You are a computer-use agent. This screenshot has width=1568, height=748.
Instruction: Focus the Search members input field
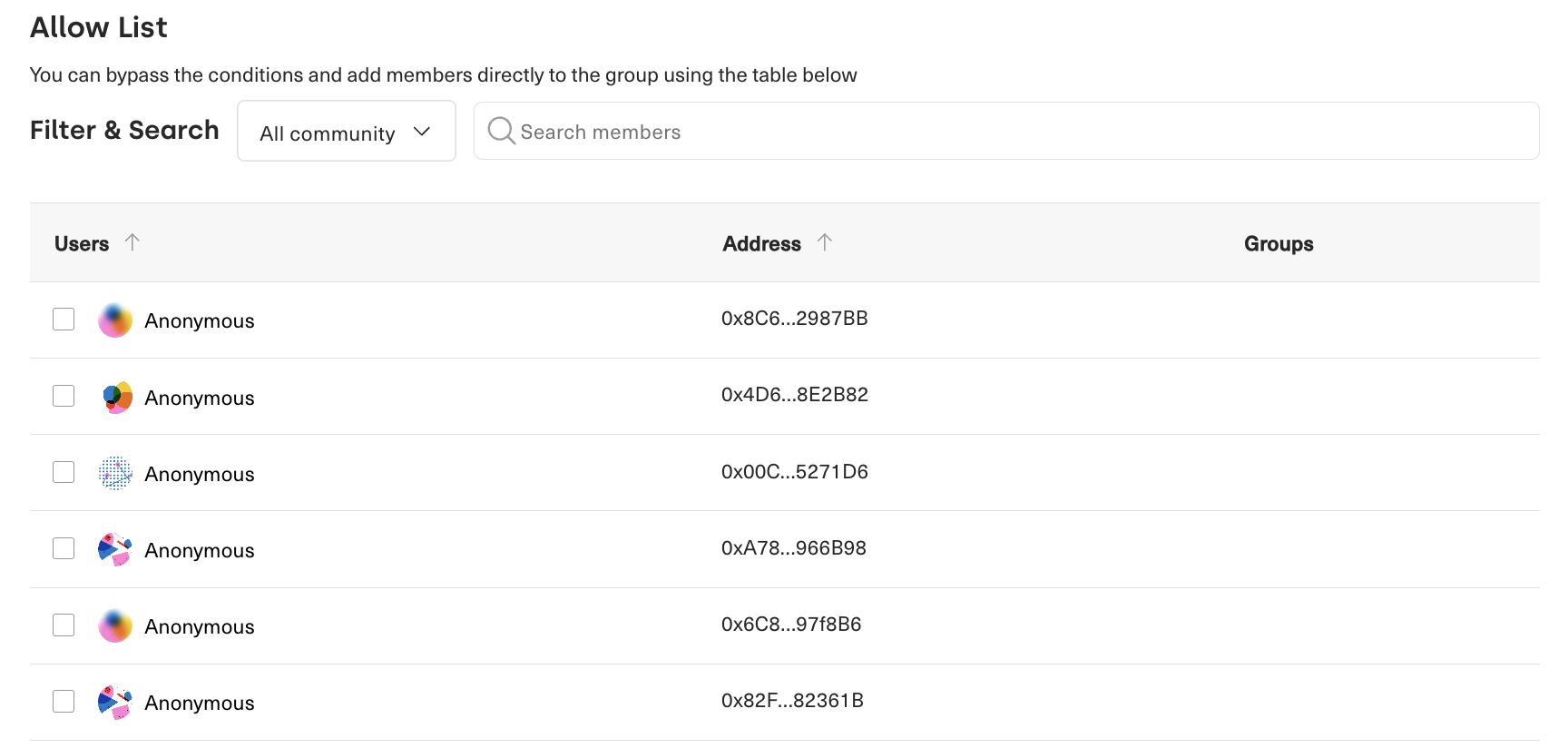click(x=1016, y=132)
